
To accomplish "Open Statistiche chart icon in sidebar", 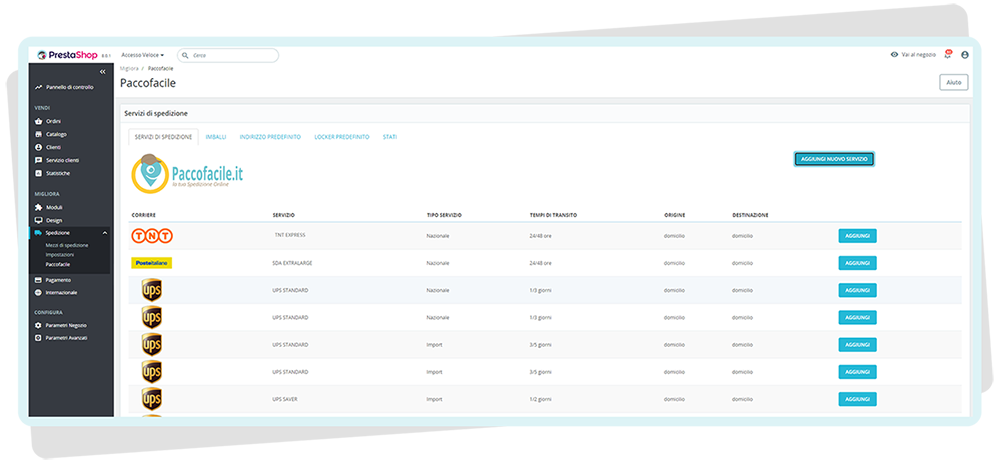I will (38, 174).
